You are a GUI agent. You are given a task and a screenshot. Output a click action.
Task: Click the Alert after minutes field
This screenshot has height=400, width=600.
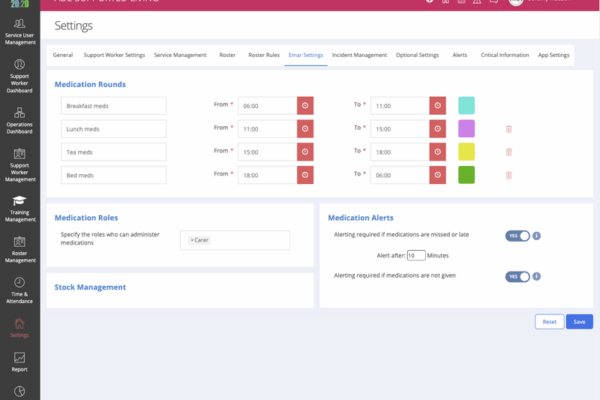tap(416, 256)
